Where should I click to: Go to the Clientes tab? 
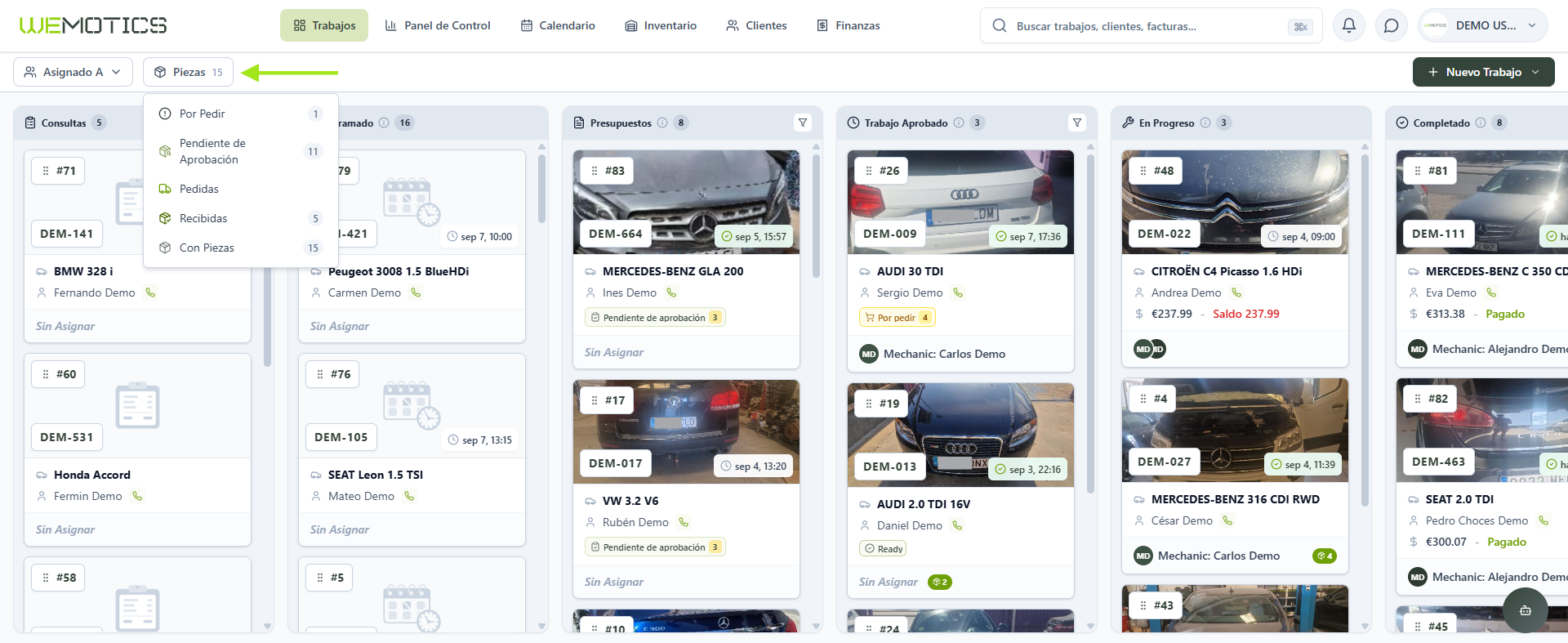pyautogui.click(x=756, y=25)
